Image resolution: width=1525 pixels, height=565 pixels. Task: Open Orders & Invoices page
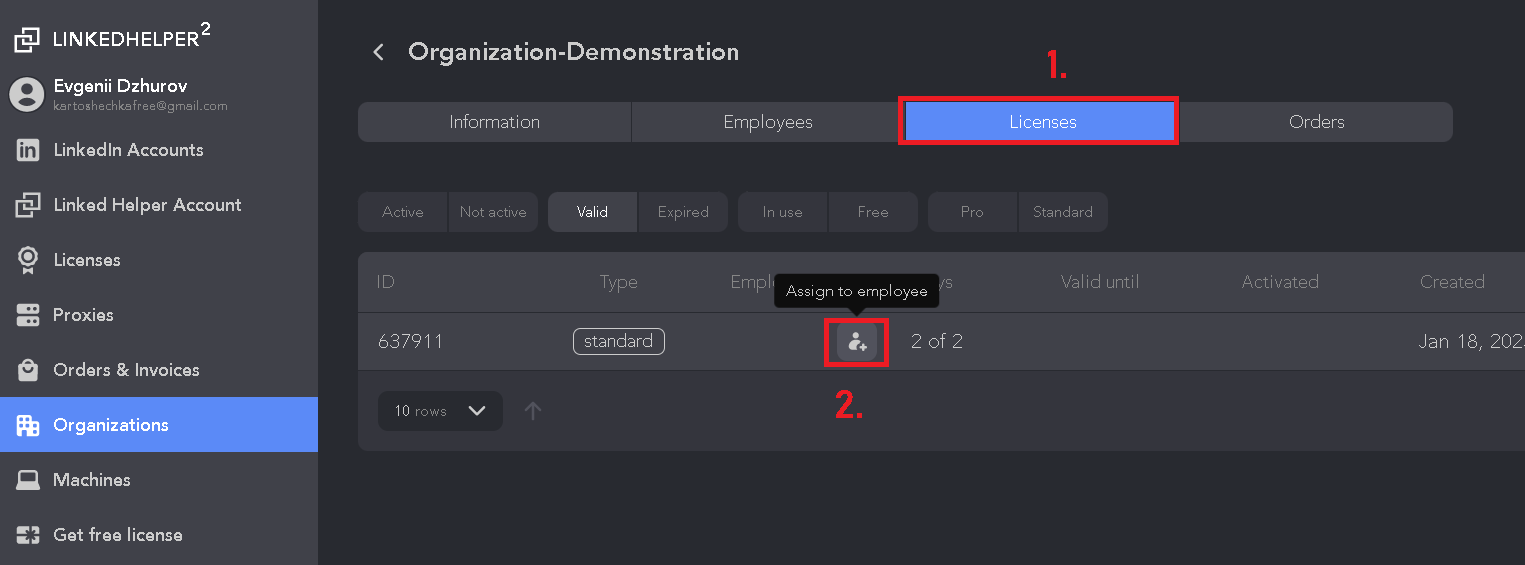coord(159,370)
